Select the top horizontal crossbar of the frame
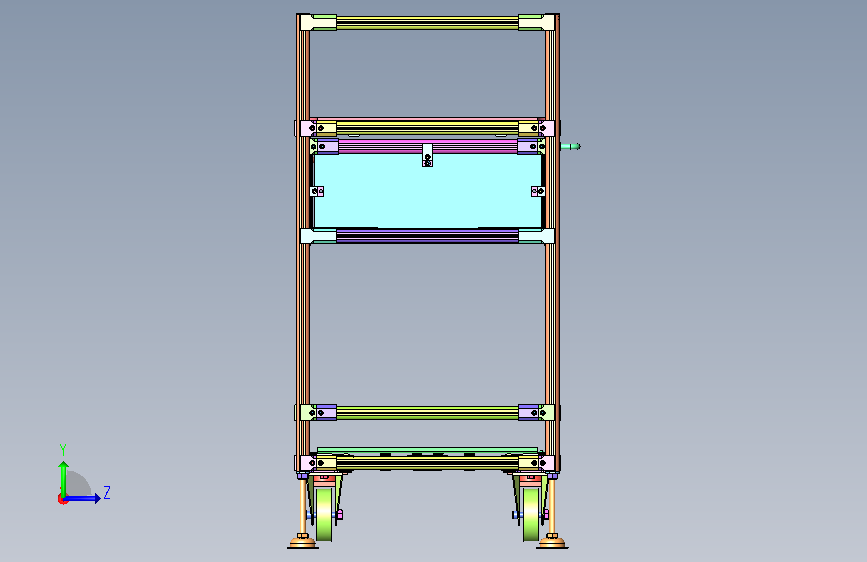This screenshot has height=562, width=867. 427,23
